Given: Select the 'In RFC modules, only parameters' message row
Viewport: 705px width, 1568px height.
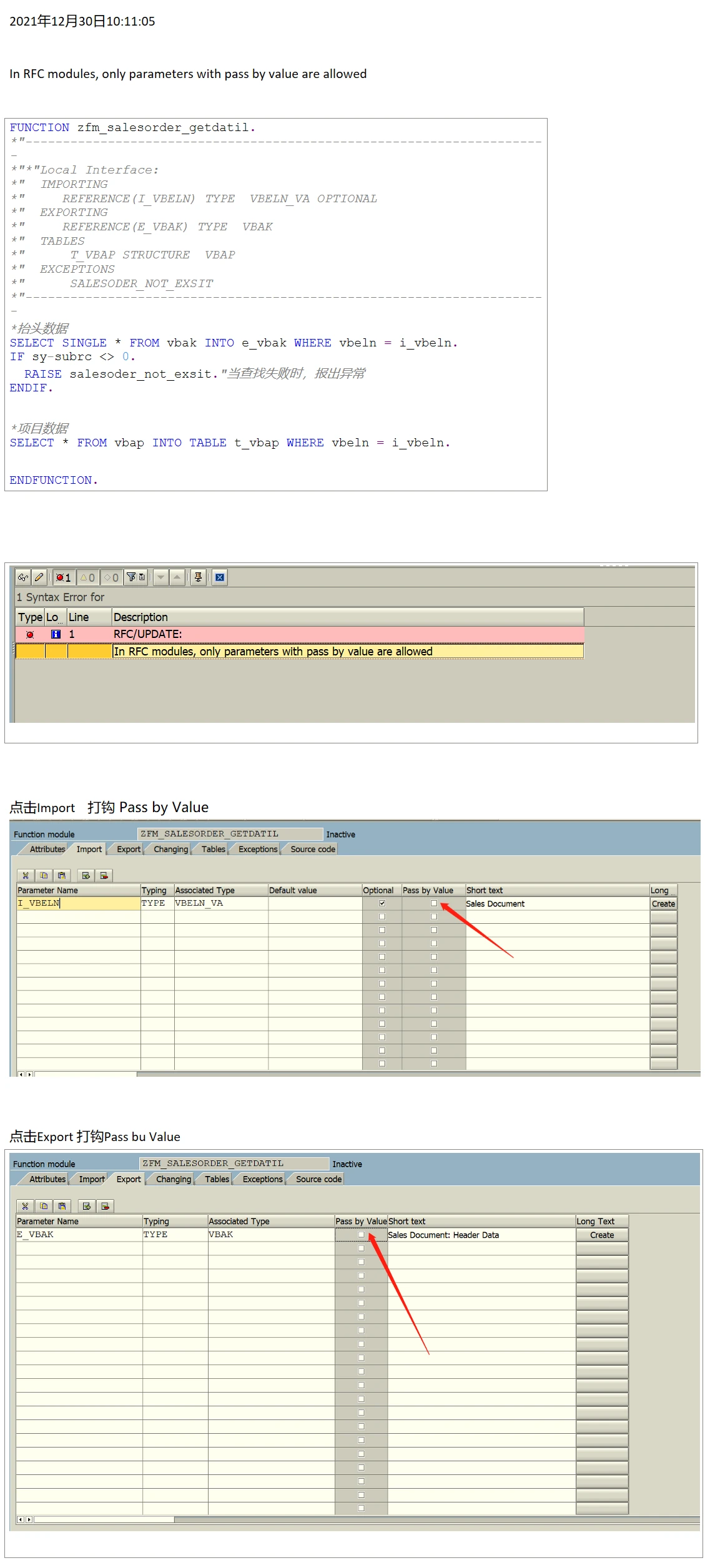Looking at the screenshot, I should (348, 651).
